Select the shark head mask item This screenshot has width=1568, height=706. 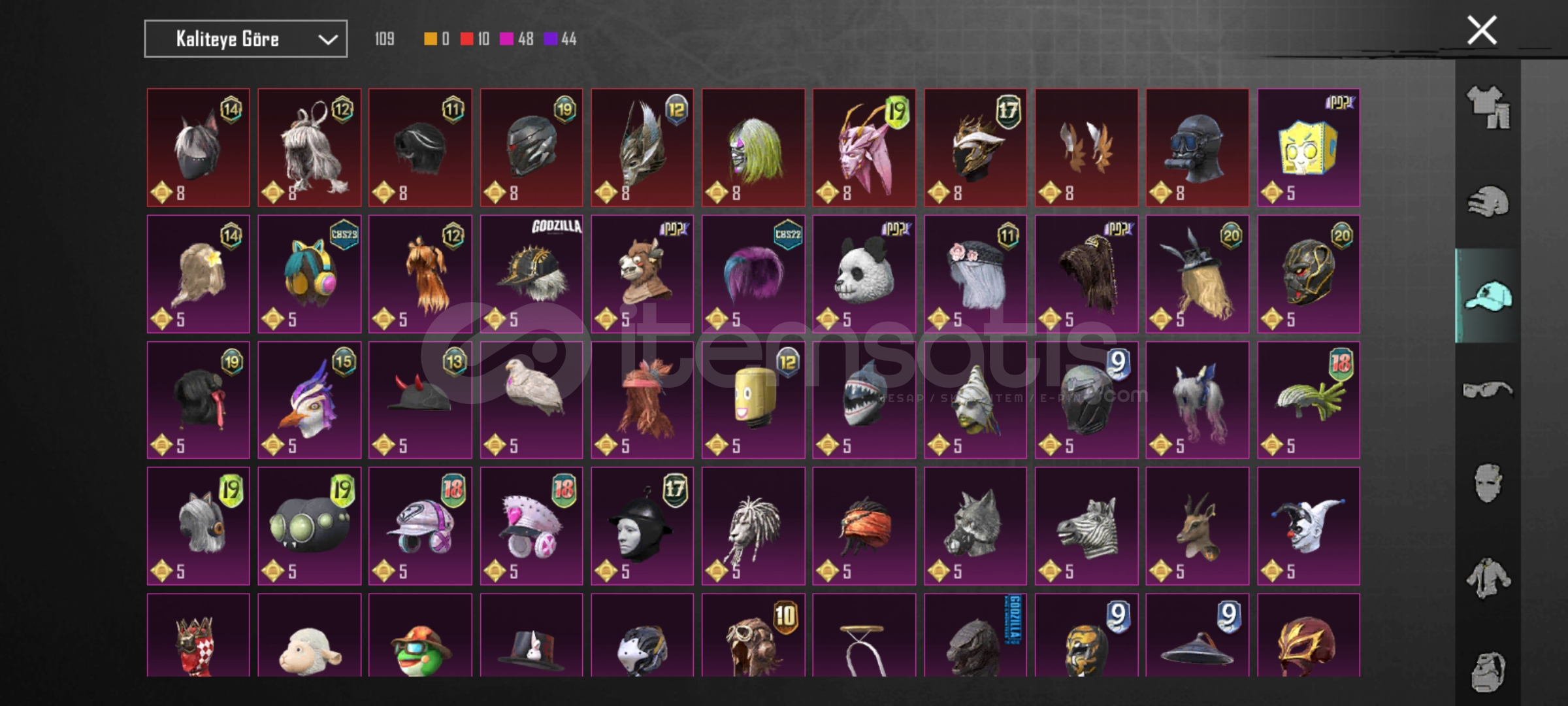864,400
